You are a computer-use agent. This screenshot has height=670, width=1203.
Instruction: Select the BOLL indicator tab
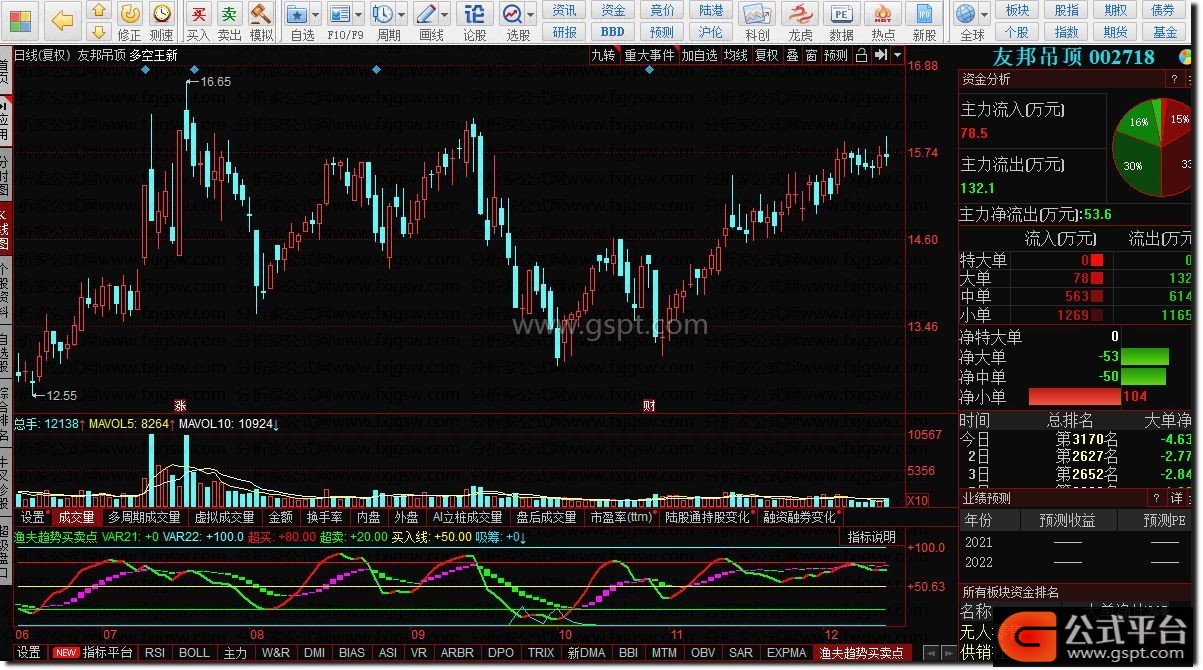click(x=194, y=653)
